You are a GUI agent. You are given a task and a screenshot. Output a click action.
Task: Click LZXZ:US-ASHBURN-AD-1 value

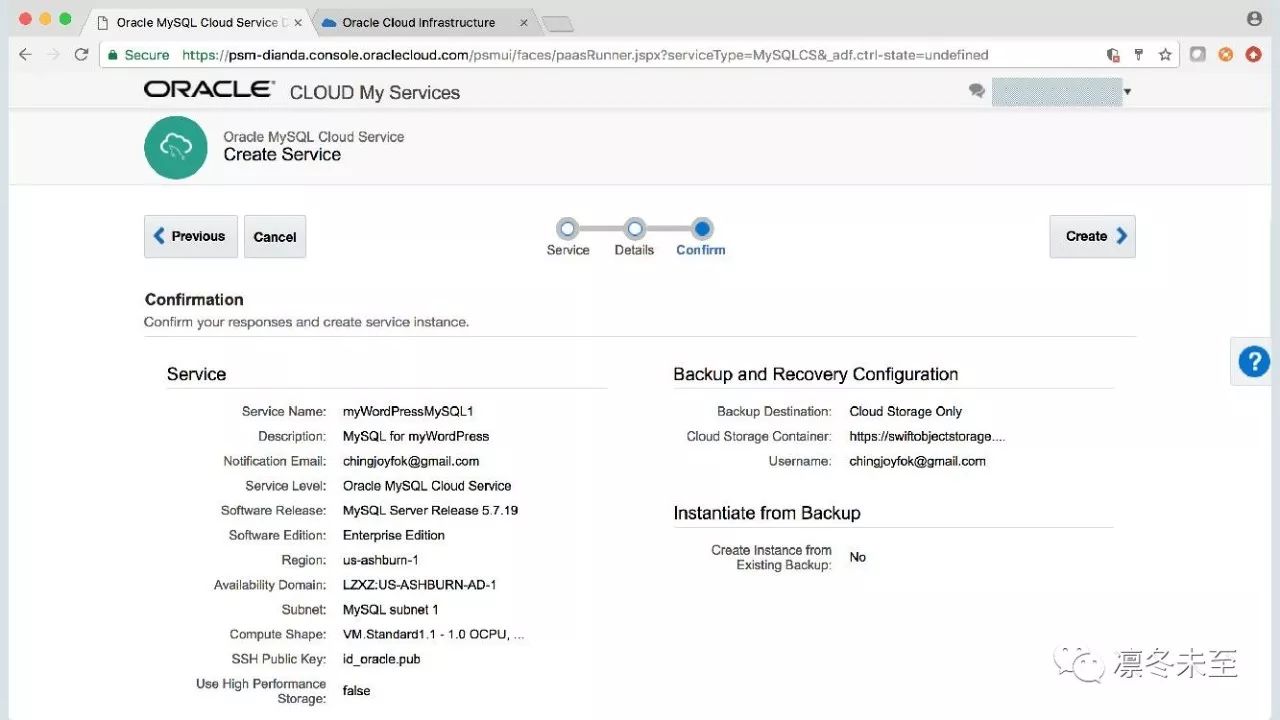point(420,585)
